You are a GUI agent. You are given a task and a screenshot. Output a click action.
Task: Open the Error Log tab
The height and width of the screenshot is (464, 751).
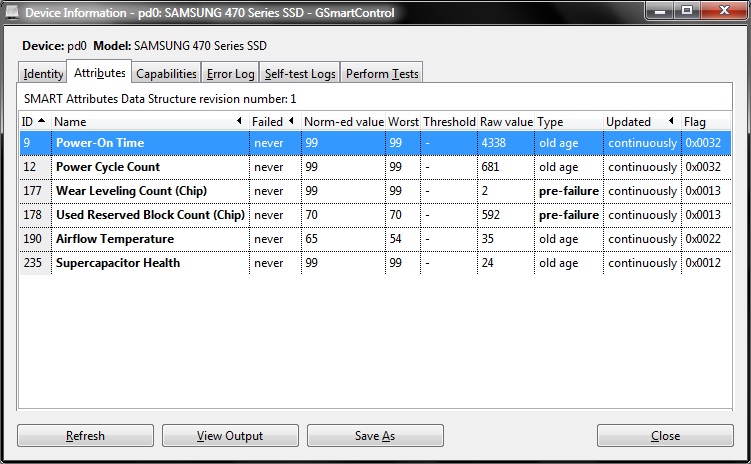(x=230, y=73)
